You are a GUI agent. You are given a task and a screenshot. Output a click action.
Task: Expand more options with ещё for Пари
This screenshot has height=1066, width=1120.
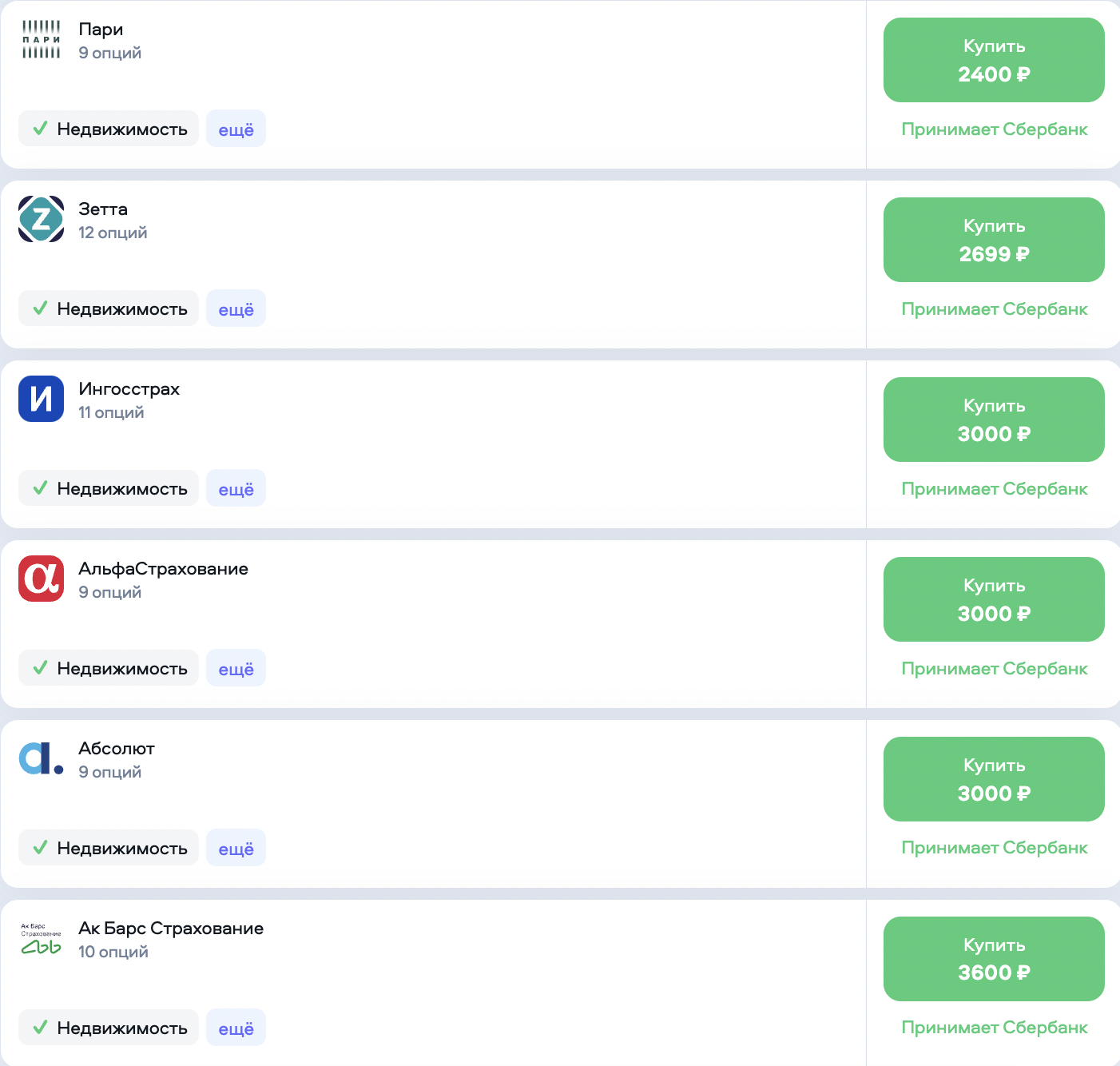point(236,129)
